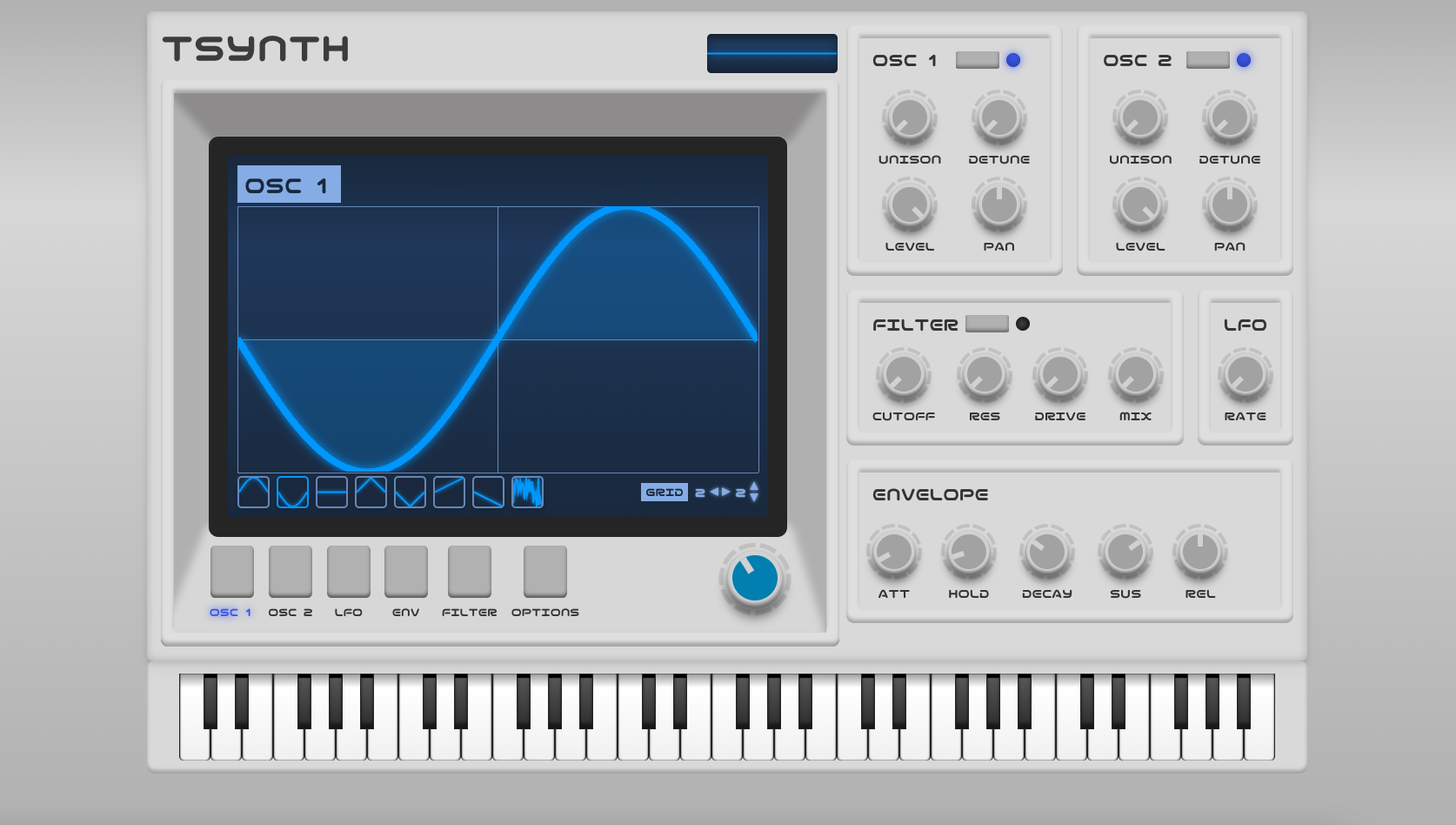Viewport: 1456px width, 825px height.
Task: Open the LFO screen tab
Action: click(x=349, y=572)
